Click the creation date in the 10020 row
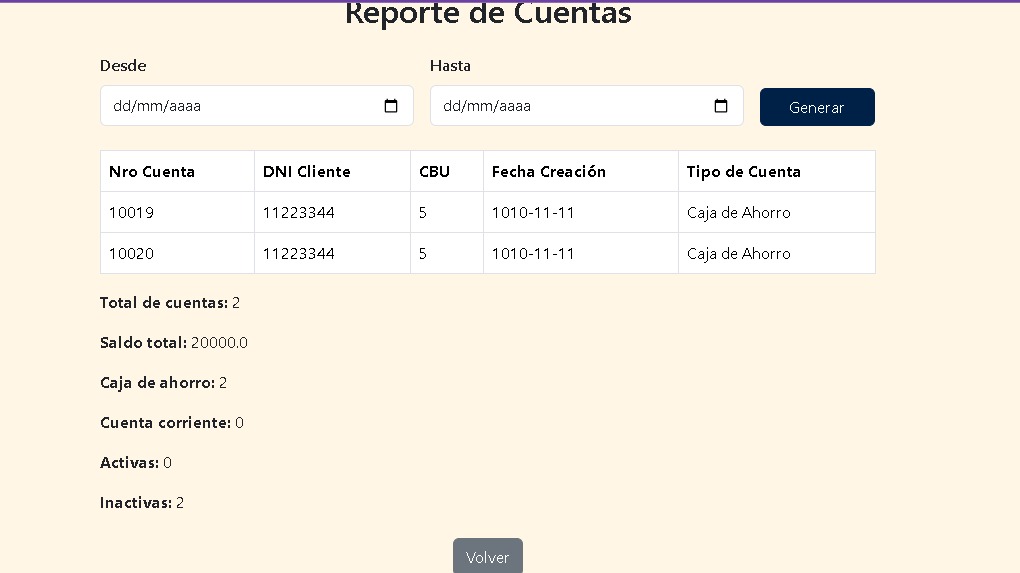This screenshot has width=1020, height=573. (x=533, y=254)
